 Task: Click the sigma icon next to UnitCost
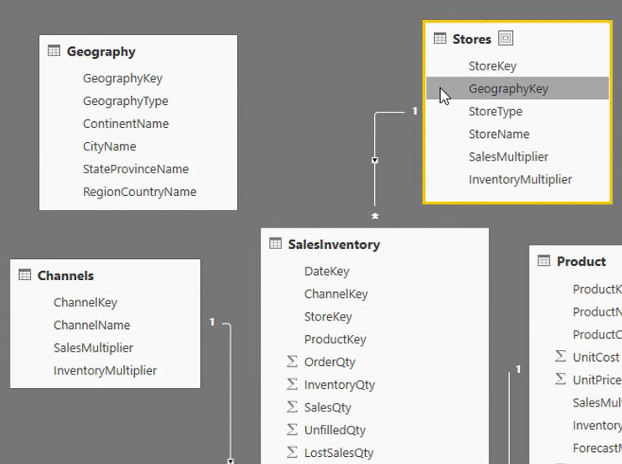(560, 356)
